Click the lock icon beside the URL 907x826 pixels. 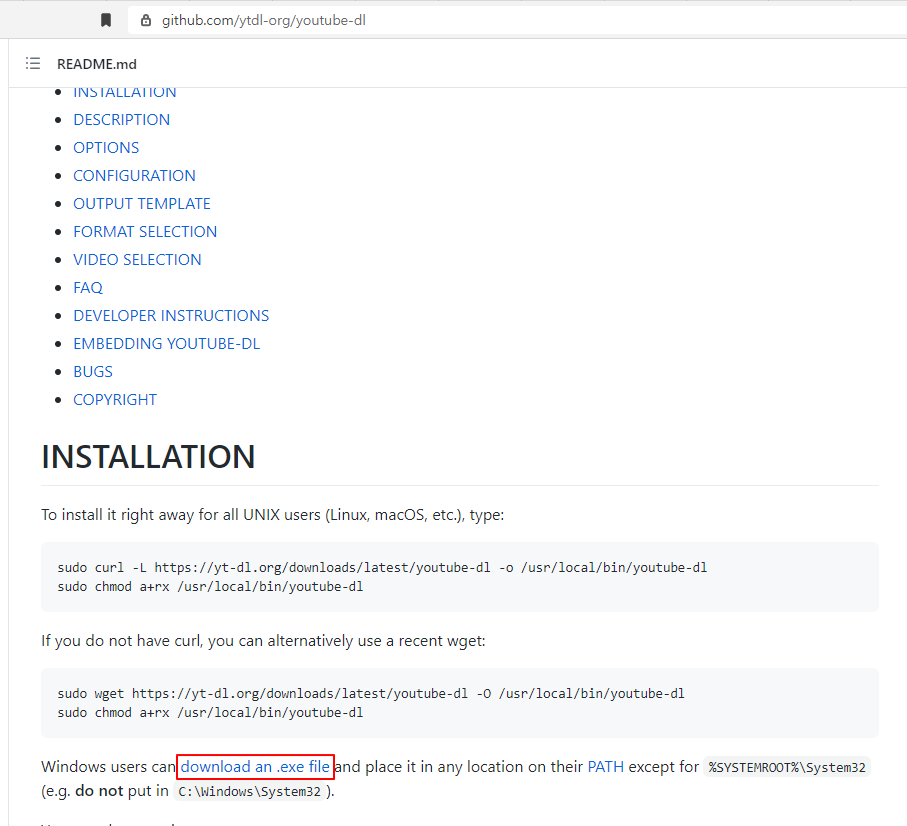coord(146,21)
